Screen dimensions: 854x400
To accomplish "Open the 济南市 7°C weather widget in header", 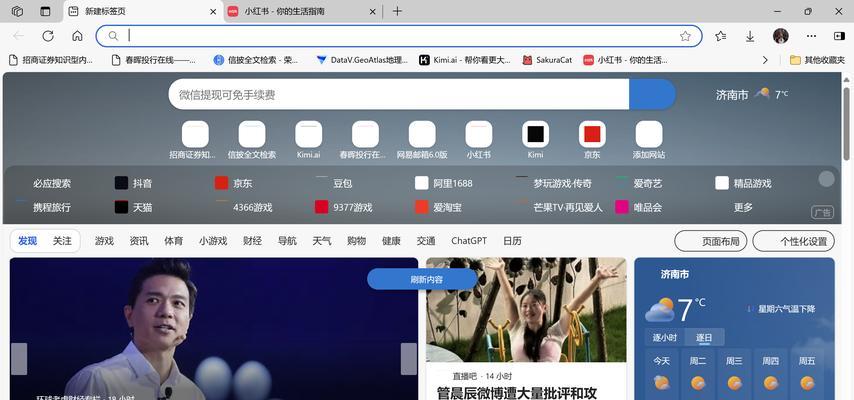I will click(752, 94).
